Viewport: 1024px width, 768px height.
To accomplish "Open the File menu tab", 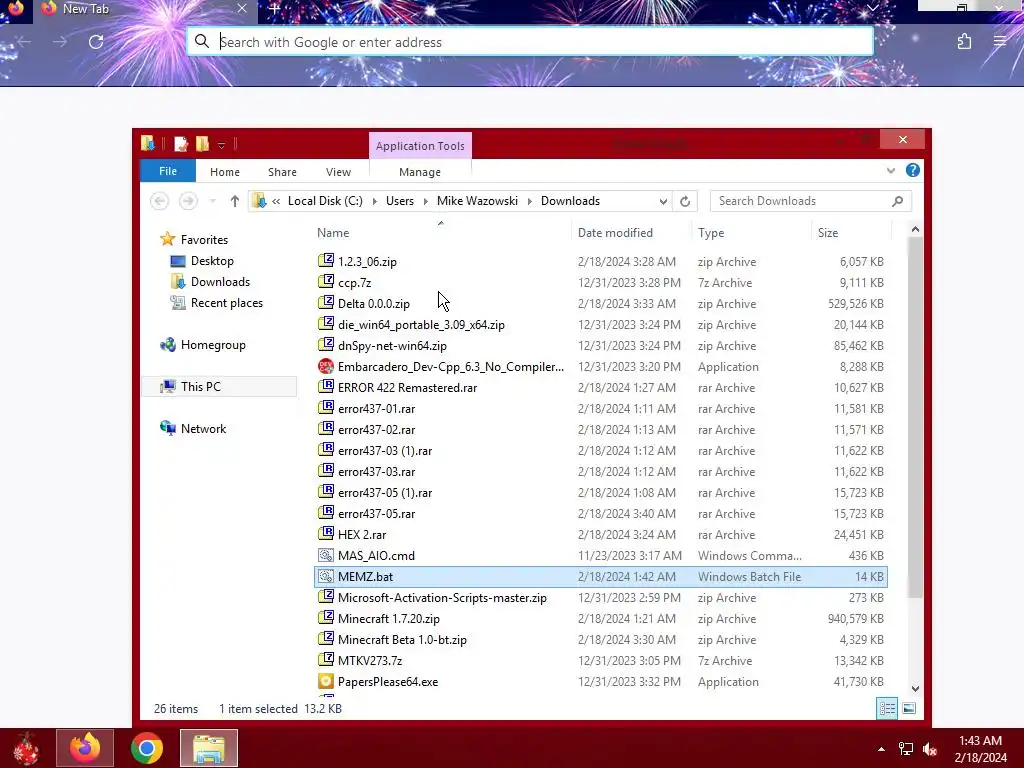I will coord(168,171).
